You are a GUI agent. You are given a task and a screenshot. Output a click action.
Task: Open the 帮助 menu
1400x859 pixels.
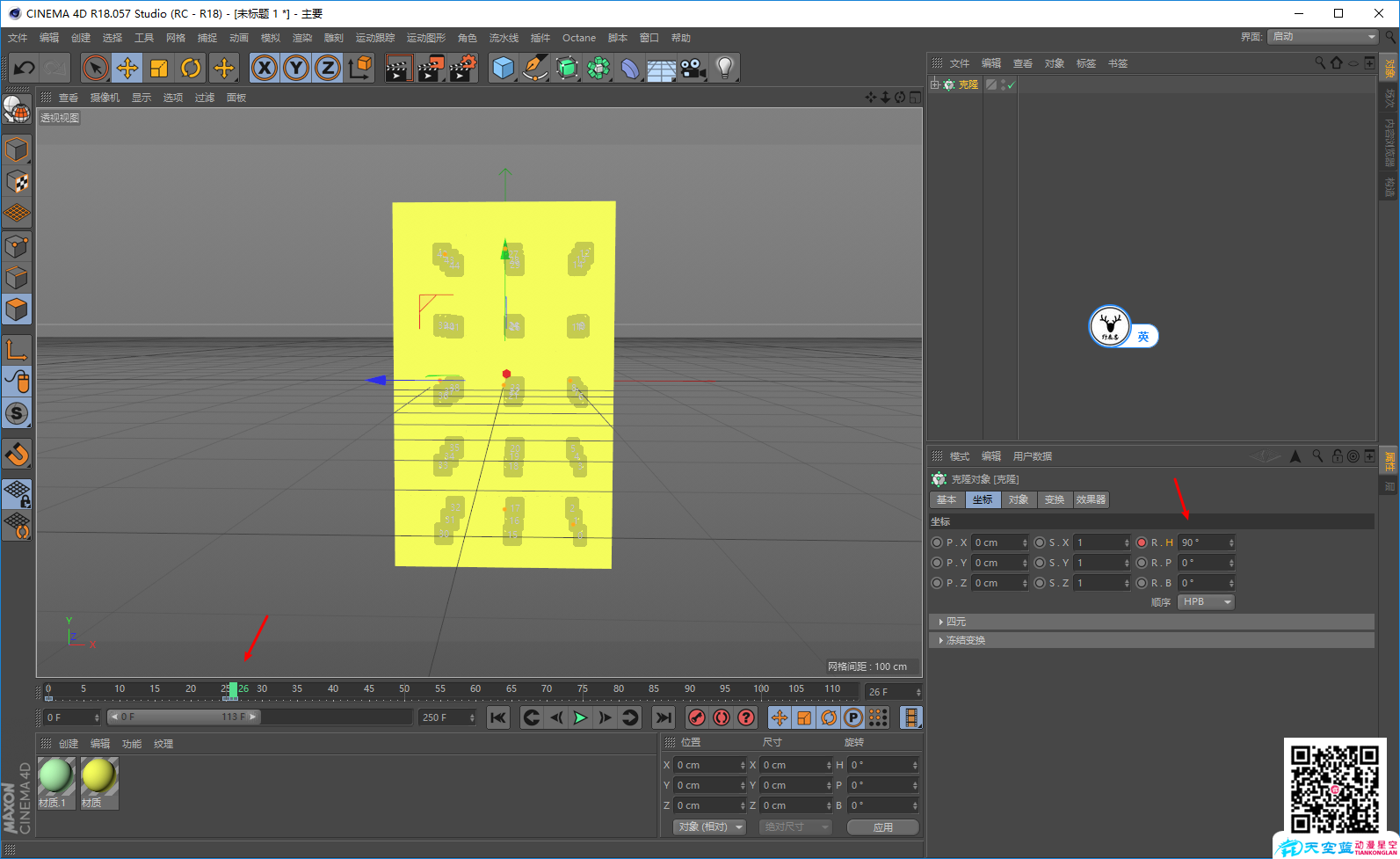click(x=681, y=38)
